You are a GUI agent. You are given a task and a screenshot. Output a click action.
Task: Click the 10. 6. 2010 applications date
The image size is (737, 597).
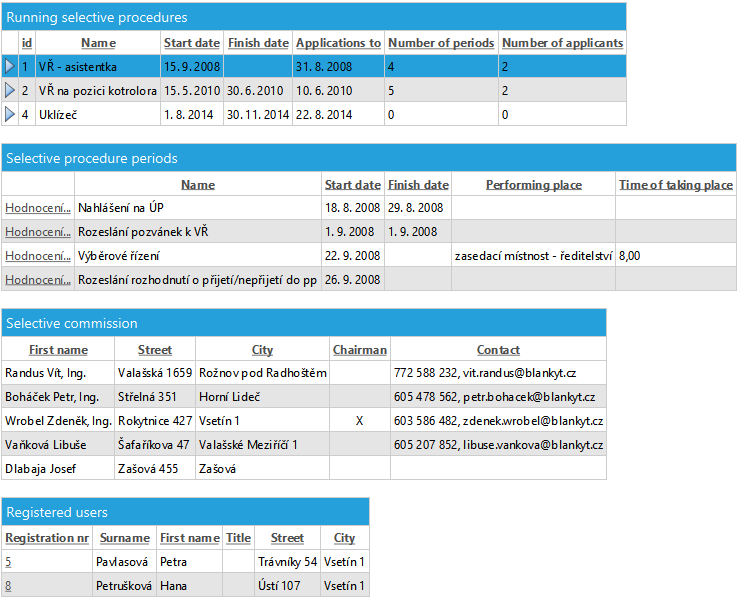[x=338, y=90]
